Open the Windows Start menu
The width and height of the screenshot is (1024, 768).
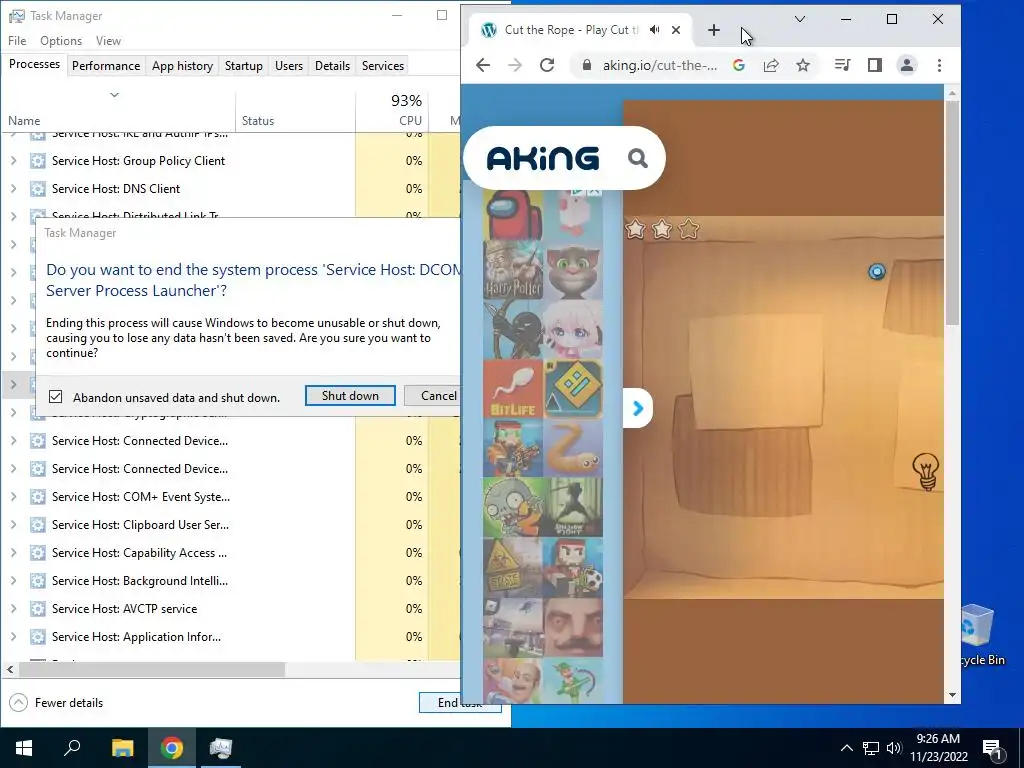tap(24, 748)
